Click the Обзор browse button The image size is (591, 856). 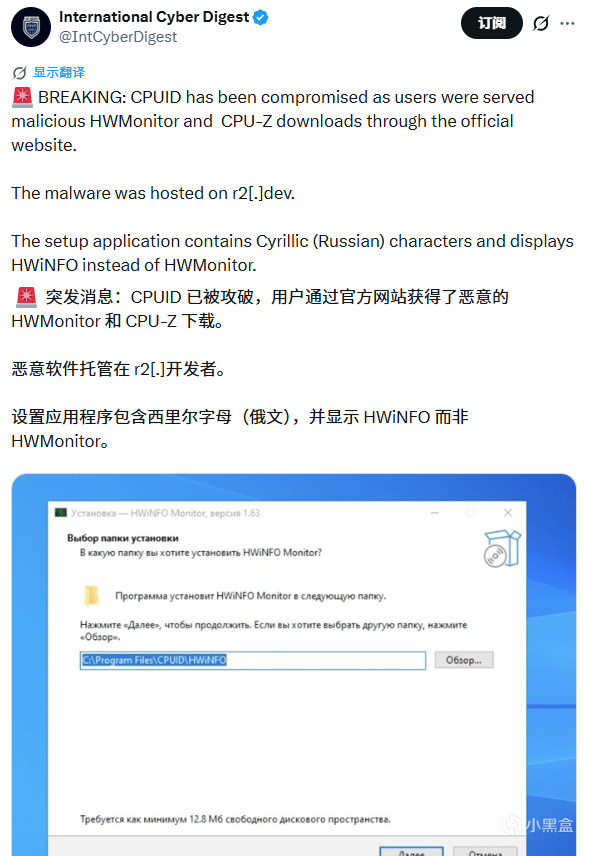point(464,660)
